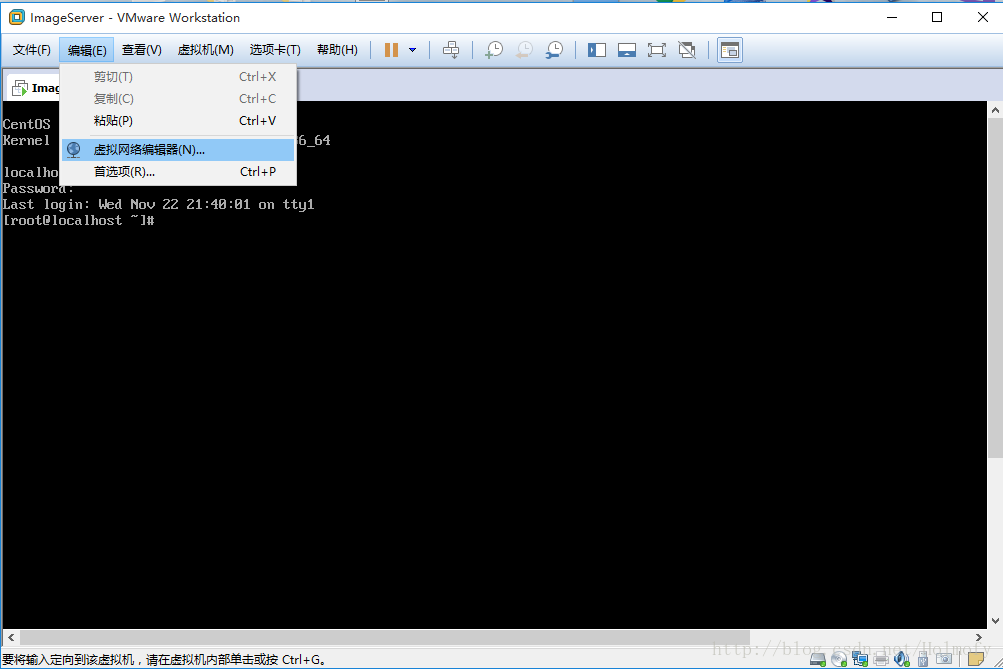Click the USB controller status icon
The image size is (1003, 669).
click(923, 659)
